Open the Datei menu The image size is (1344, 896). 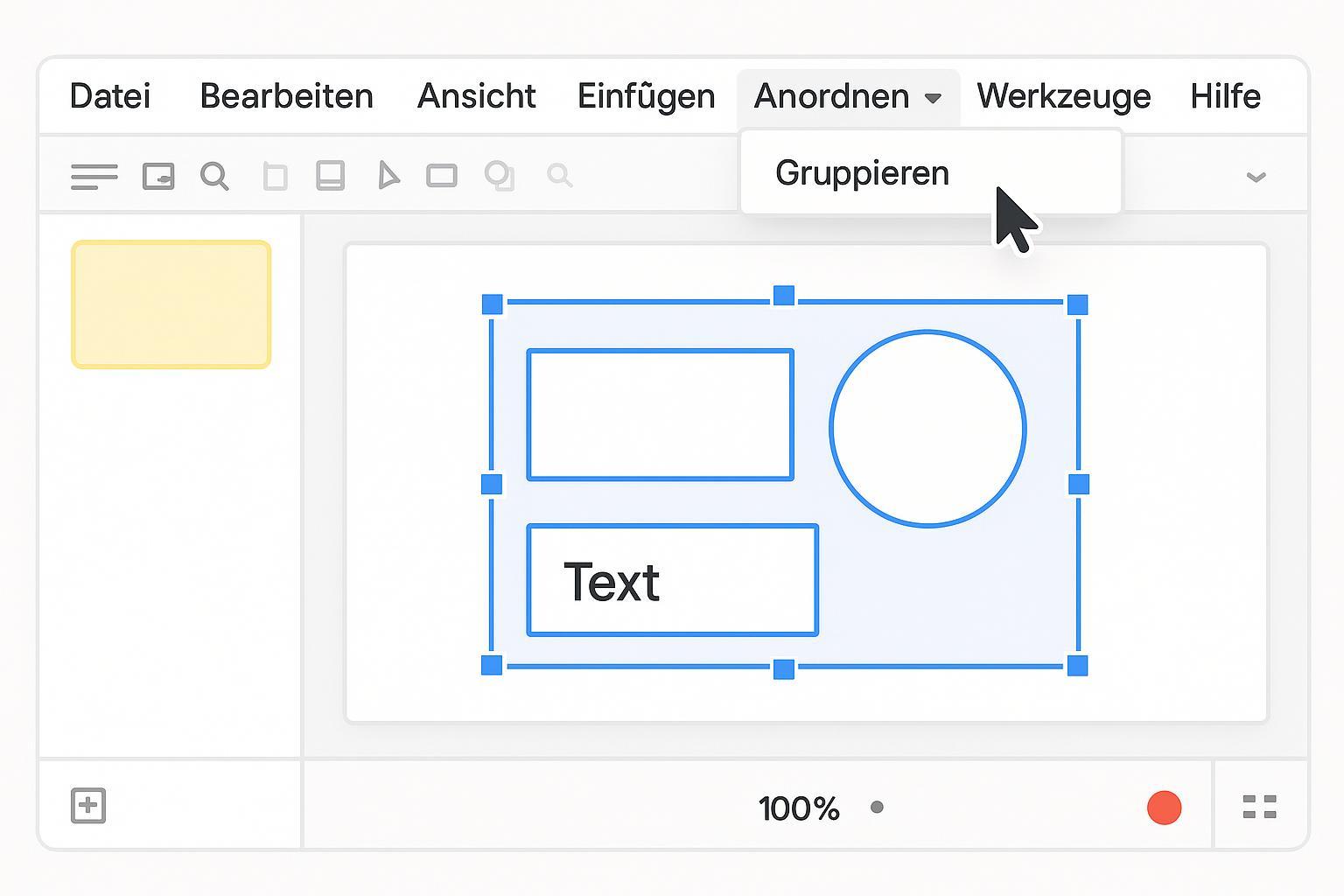110,96
